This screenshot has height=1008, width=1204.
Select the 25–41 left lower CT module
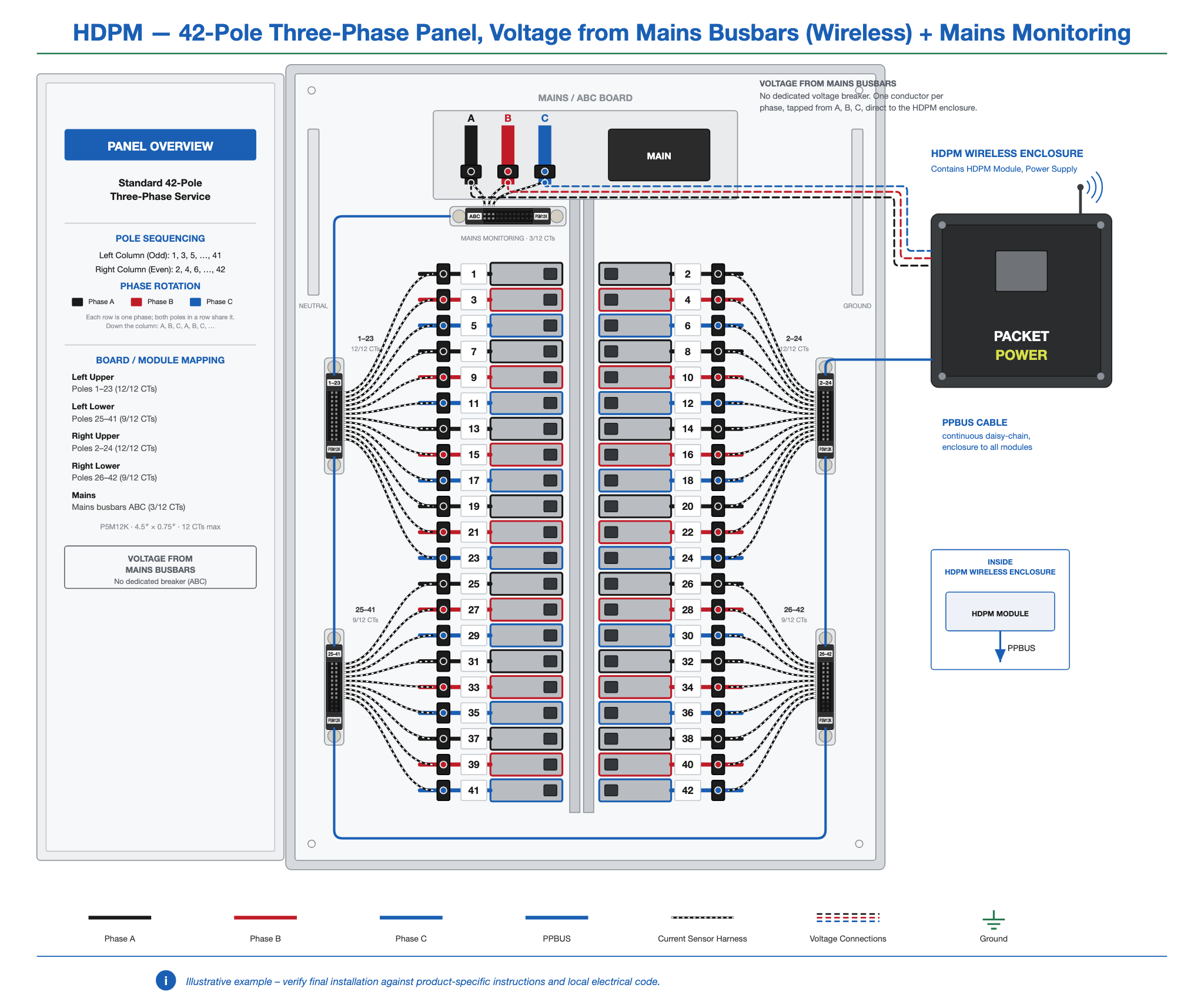[x=334, y=687]
